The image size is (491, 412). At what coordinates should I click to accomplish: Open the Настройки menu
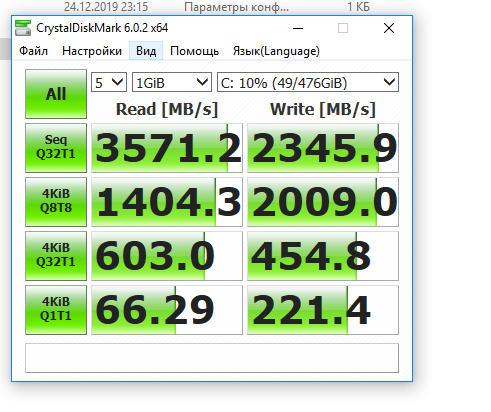92,51
